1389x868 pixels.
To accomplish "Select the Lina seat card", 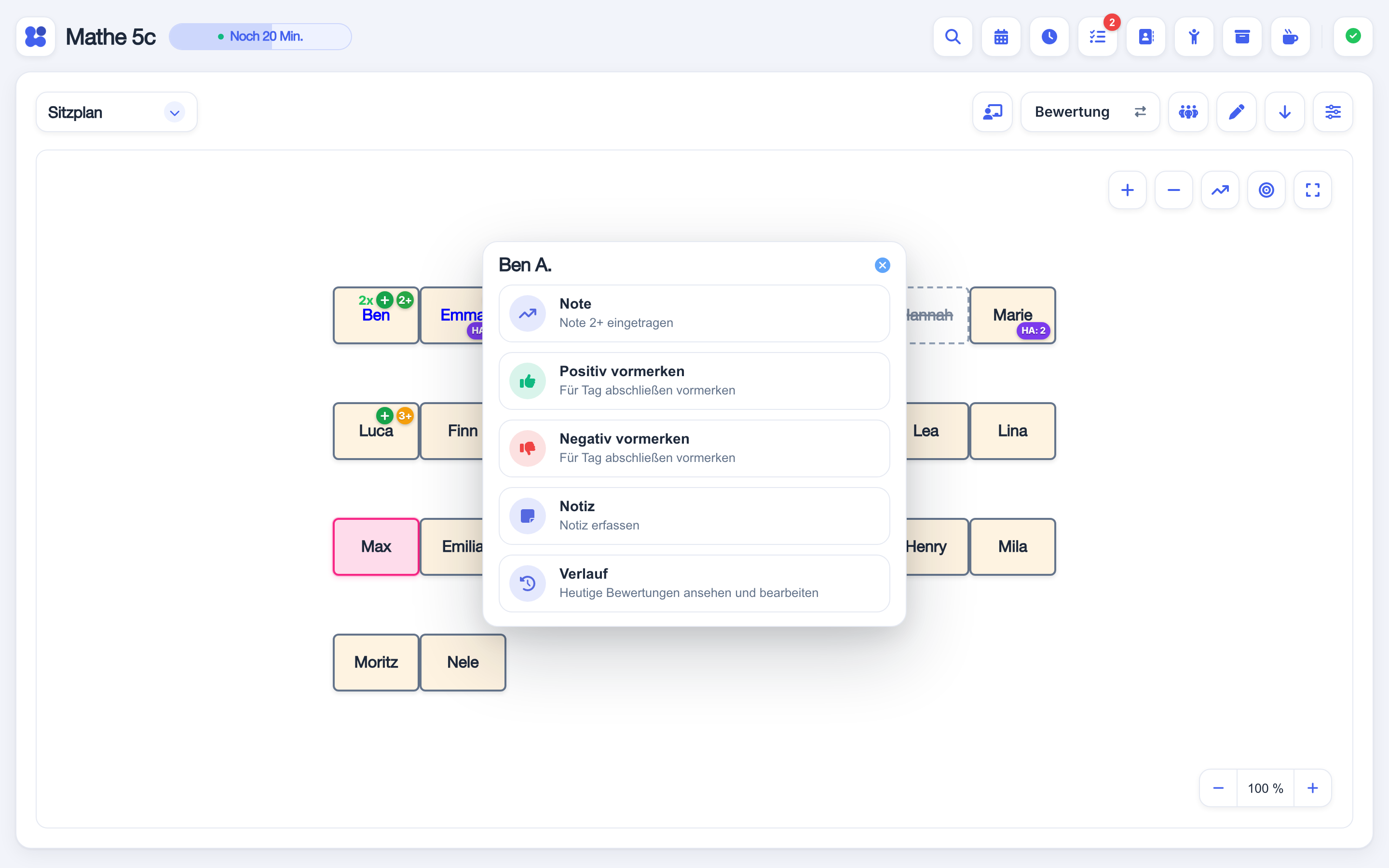I will [x=1012, y=431].
